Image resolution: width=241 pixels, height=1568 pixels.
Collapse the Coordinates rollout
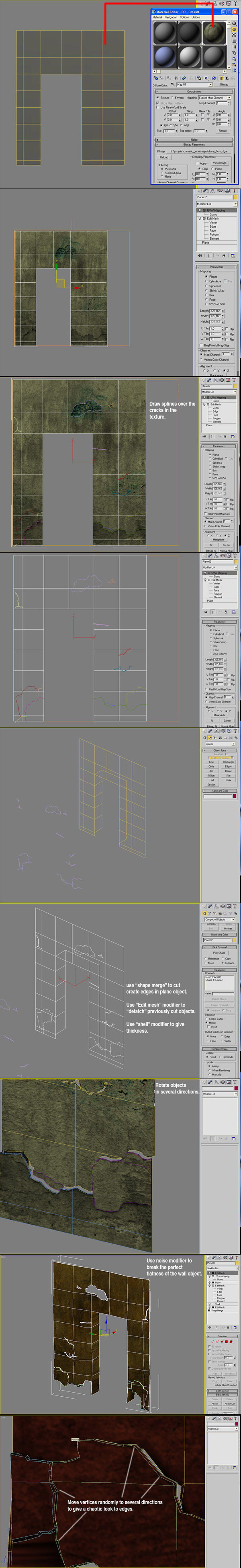(x=194, y=92)
